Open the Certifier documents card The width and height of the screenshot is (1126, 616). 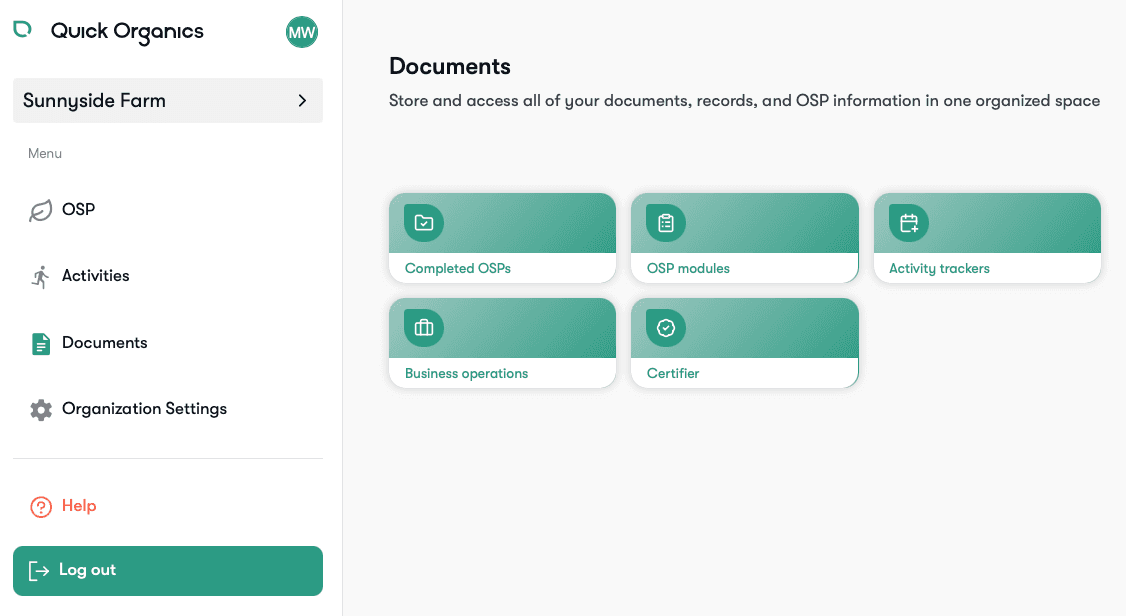point(744,342)
